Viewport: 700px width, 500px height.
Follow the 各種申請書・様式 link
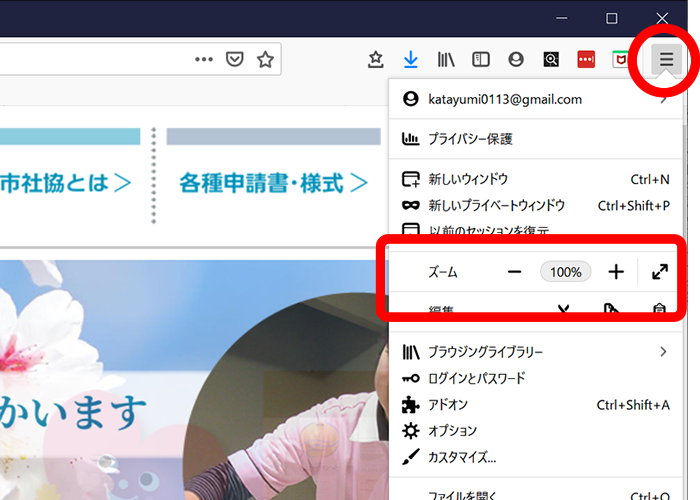pos(273,183)
